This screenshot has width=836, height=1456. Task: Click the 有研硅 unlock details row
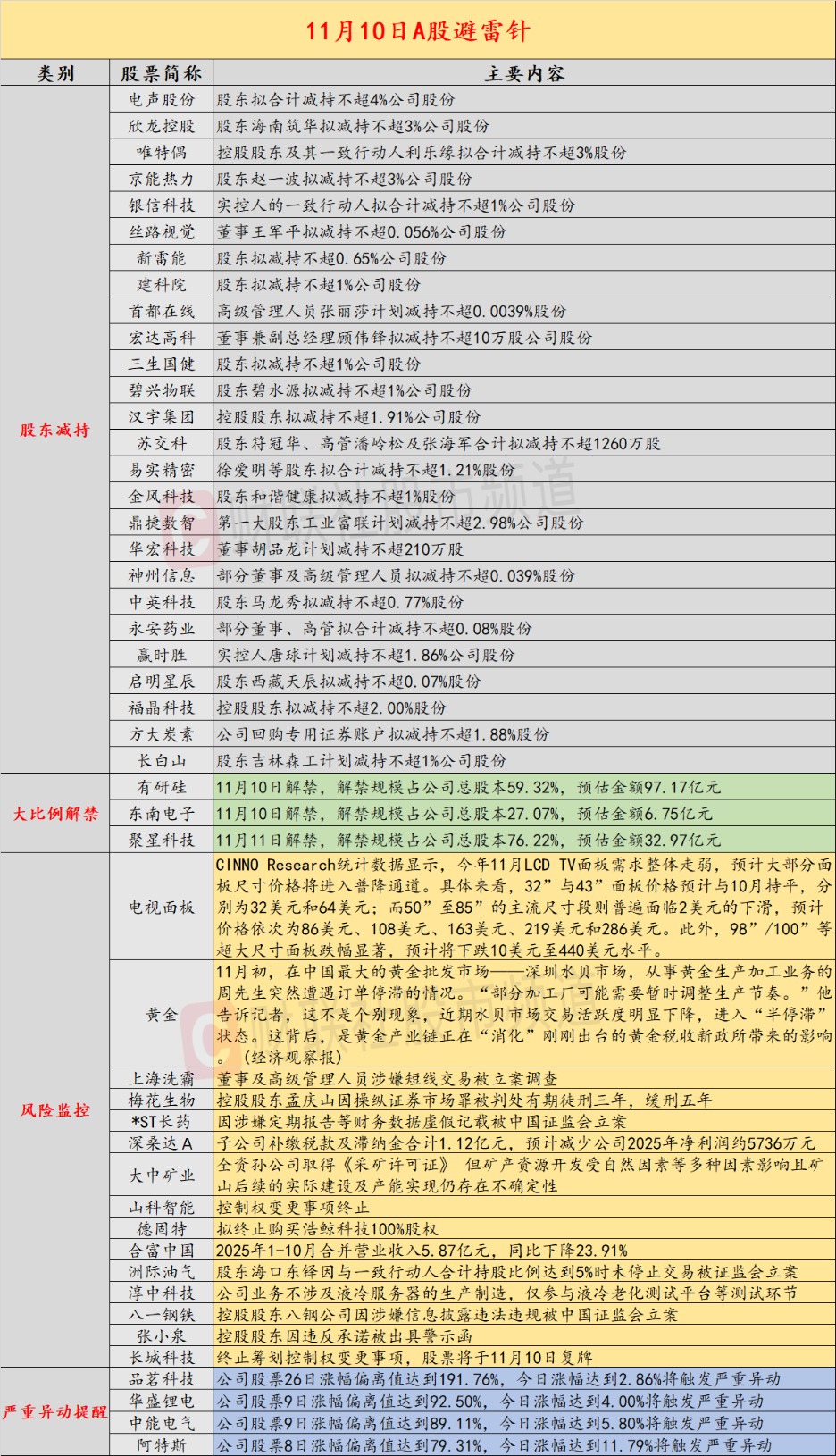524,787
